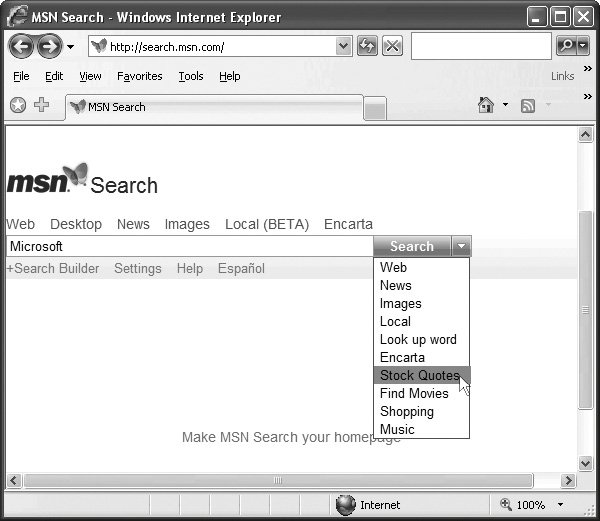Open Favorites Center star icon
The image size is (600, 521).
point(18,105)
